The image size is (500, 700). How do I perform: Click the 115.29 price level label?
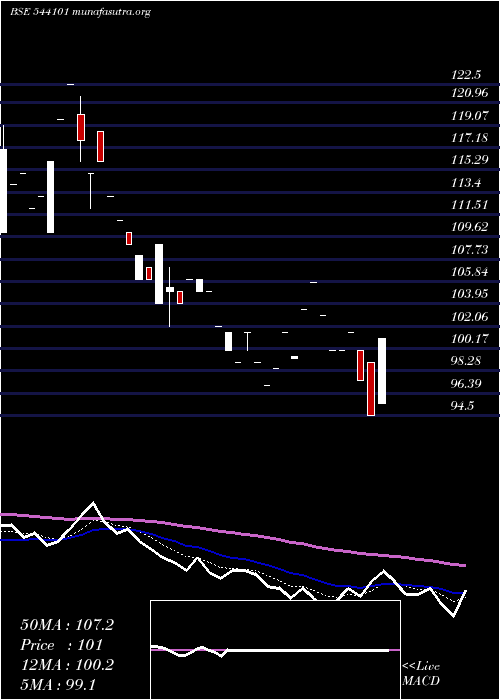point(470,160)
